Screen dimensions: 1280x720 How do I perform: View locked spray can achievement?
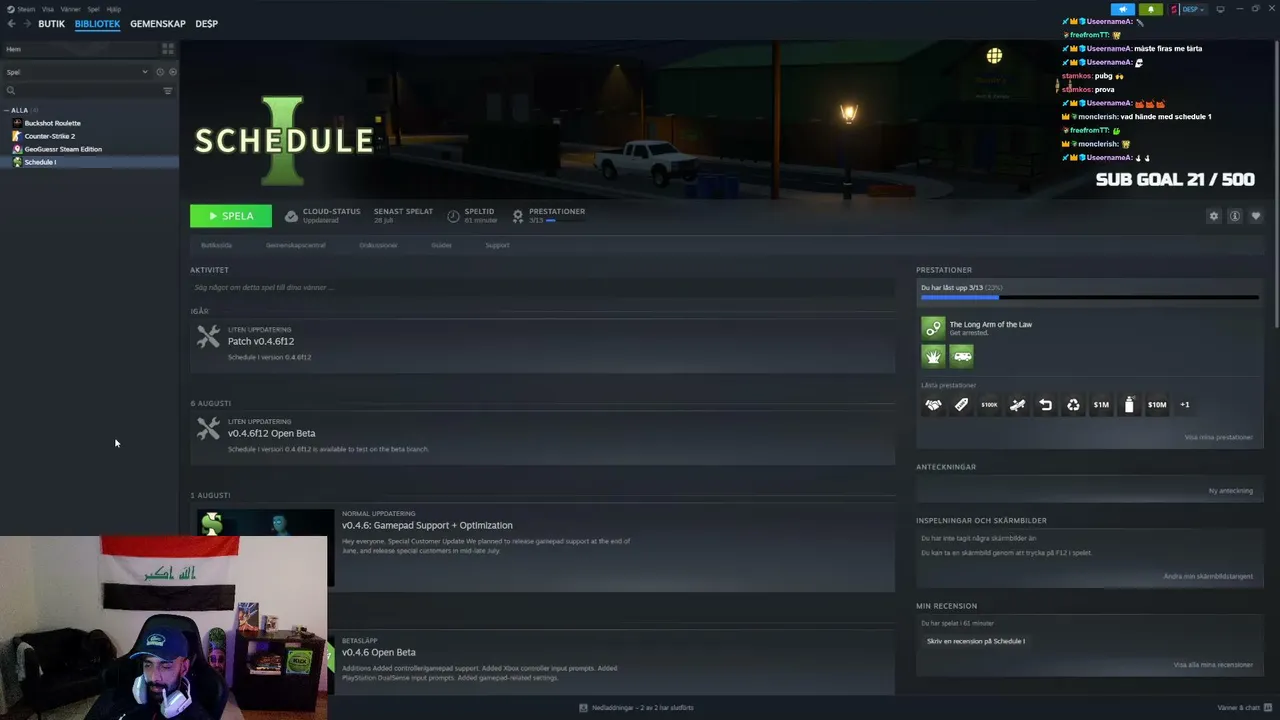tap(1129, 405)
